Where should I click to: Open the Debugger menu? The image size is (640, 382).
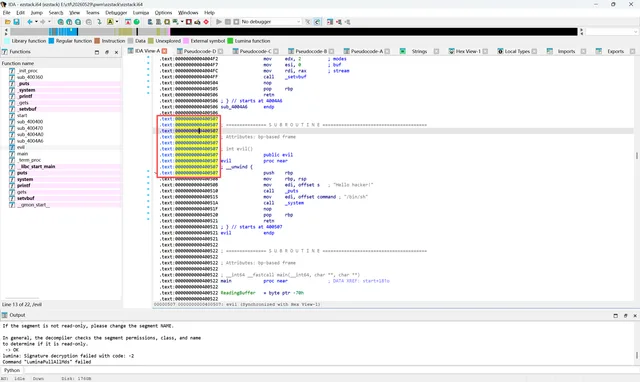[x=116, y=13]
